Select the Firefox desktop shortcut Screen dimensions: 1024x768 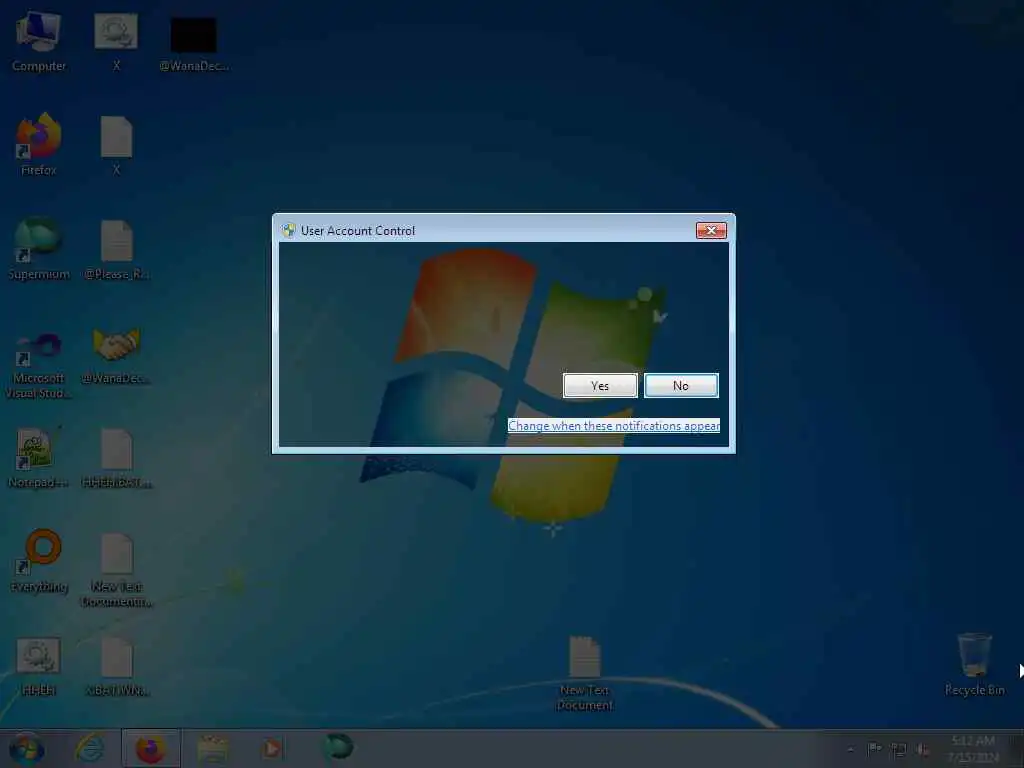[39, 145]
